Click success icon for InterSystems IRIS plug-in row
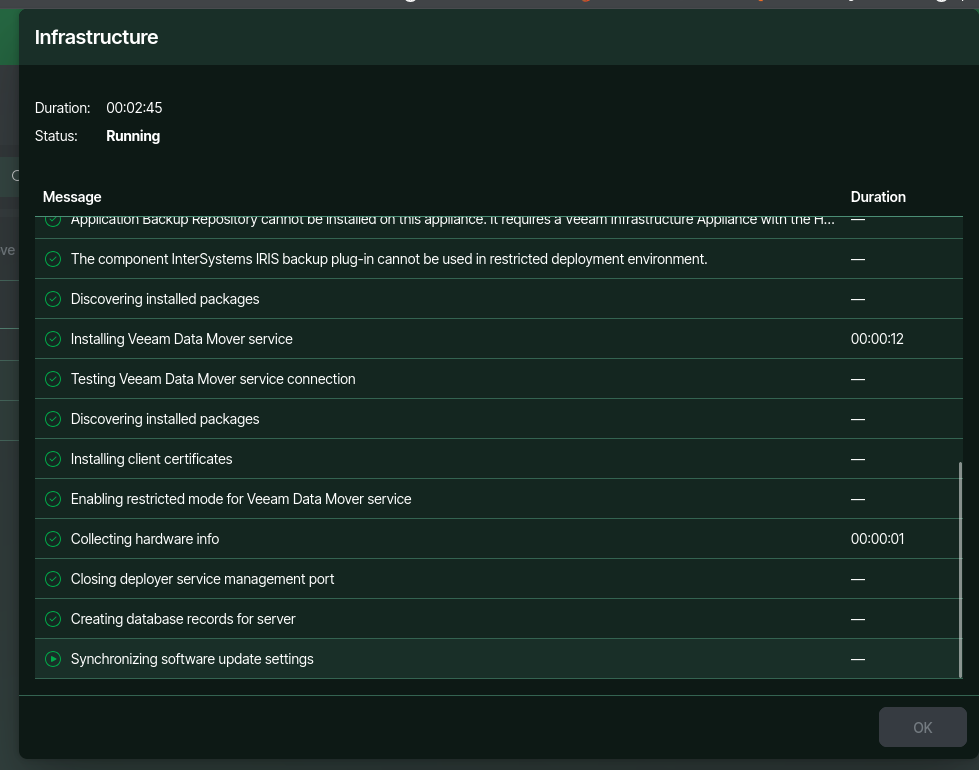This screenshot has width=979, height=770. pyautogui.click(x=53, y=259)
